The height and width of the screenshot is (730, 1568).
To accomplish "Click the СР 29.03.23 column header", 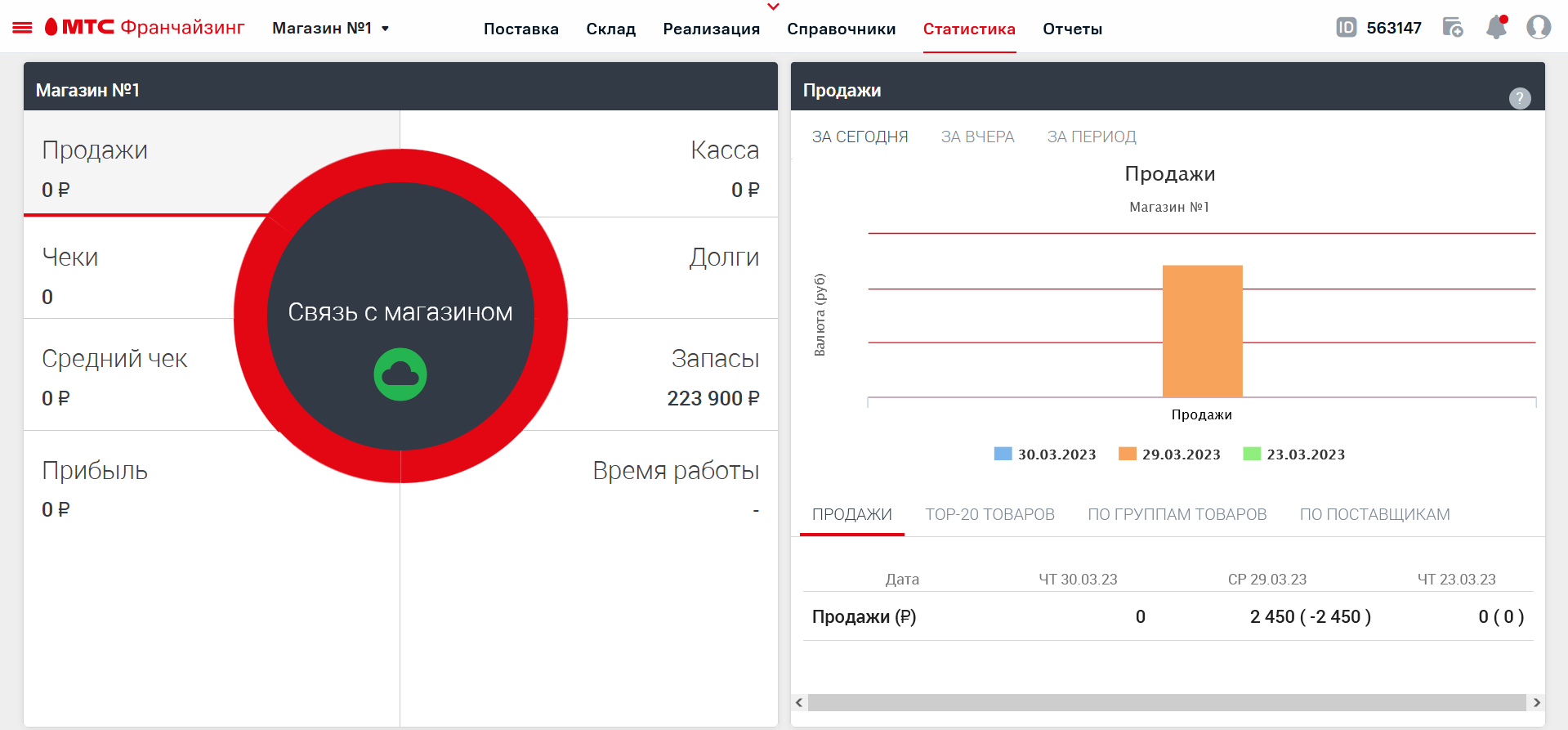I will (1267, 579).
